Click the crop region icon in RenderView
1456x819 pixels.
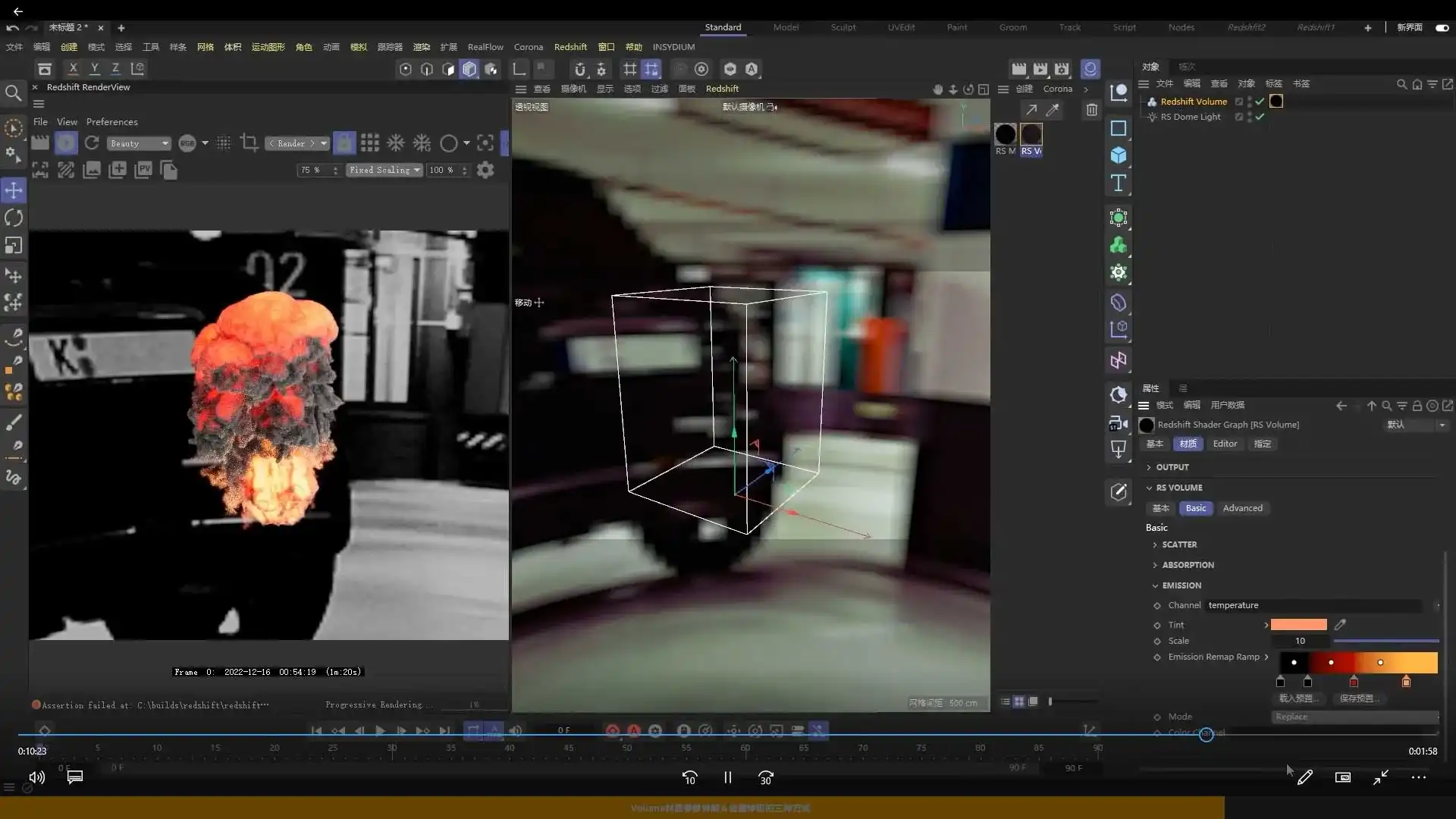[x=249, y=143]
